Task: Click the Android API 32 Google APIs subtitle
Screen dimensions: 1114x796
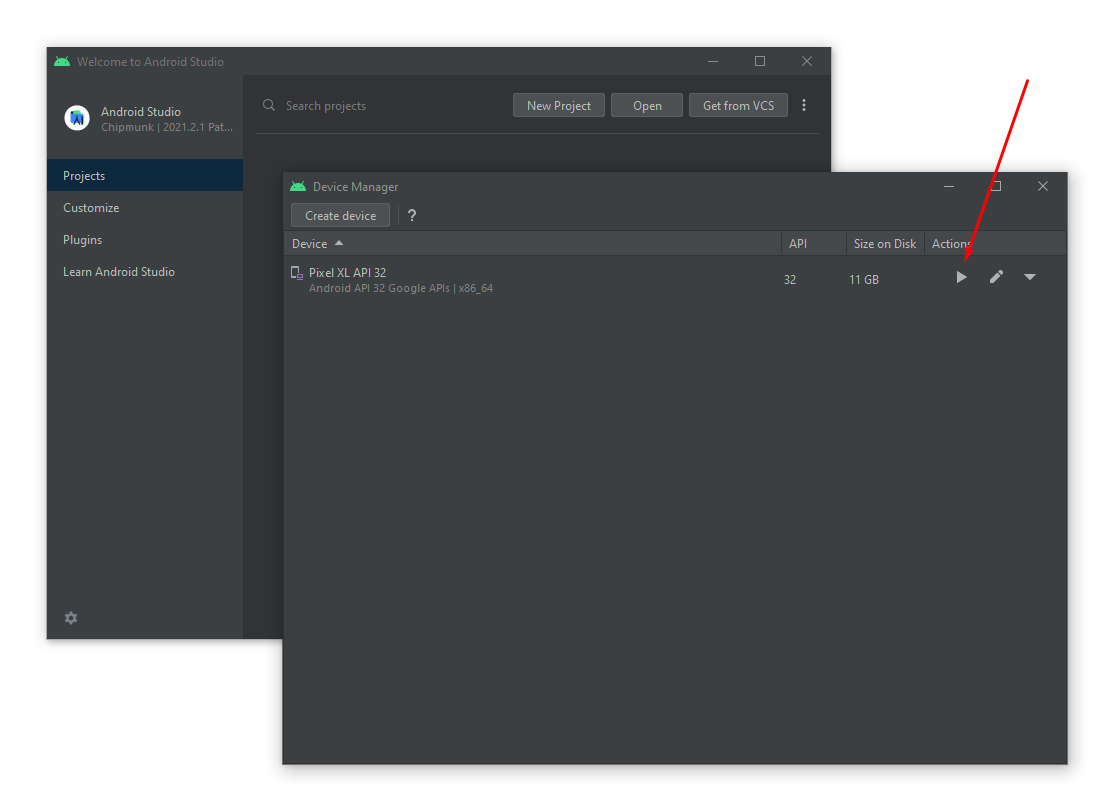Action: [x=401, y=289]
